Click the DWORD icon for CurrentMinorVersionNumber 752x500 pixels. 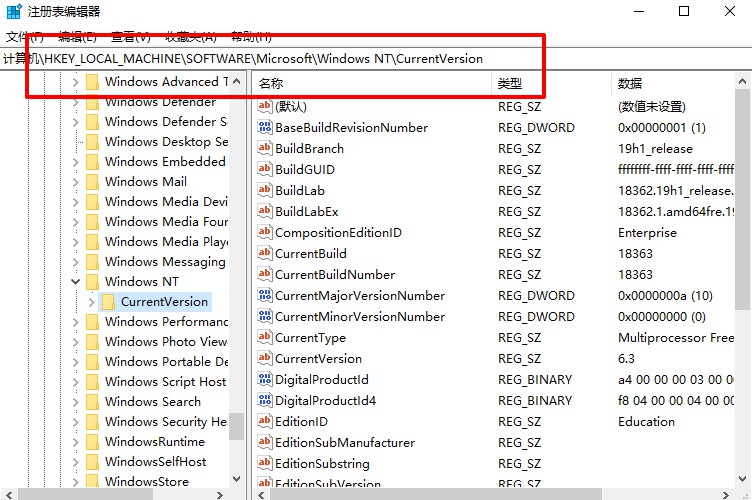coord(265,316)
